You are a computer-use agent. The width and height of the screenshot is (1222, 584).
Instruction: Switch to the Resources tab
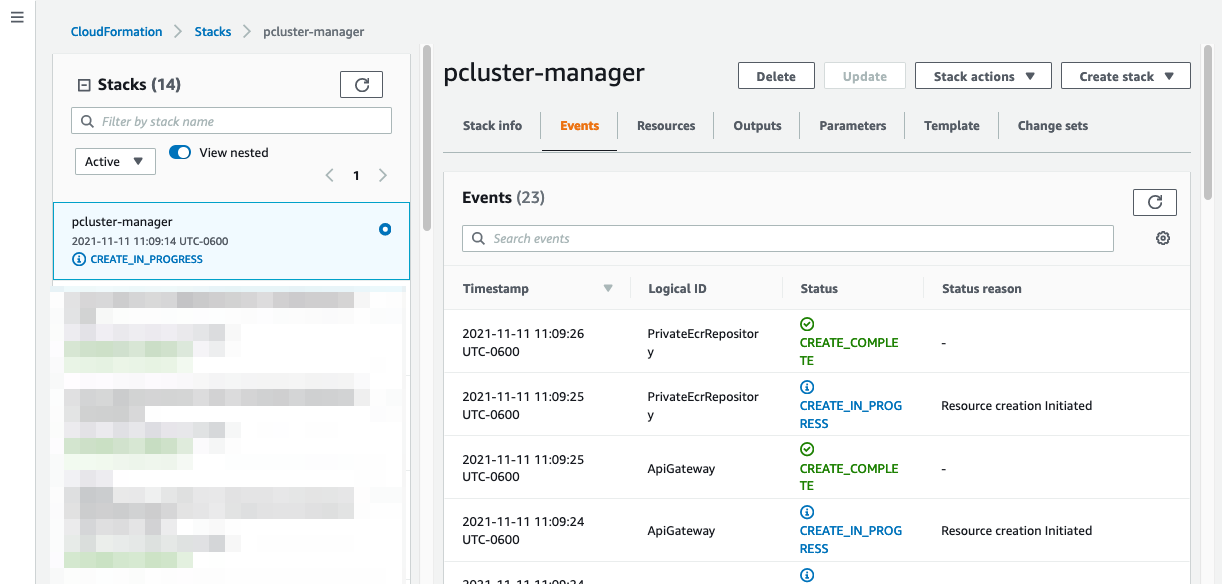pos(665,125)
